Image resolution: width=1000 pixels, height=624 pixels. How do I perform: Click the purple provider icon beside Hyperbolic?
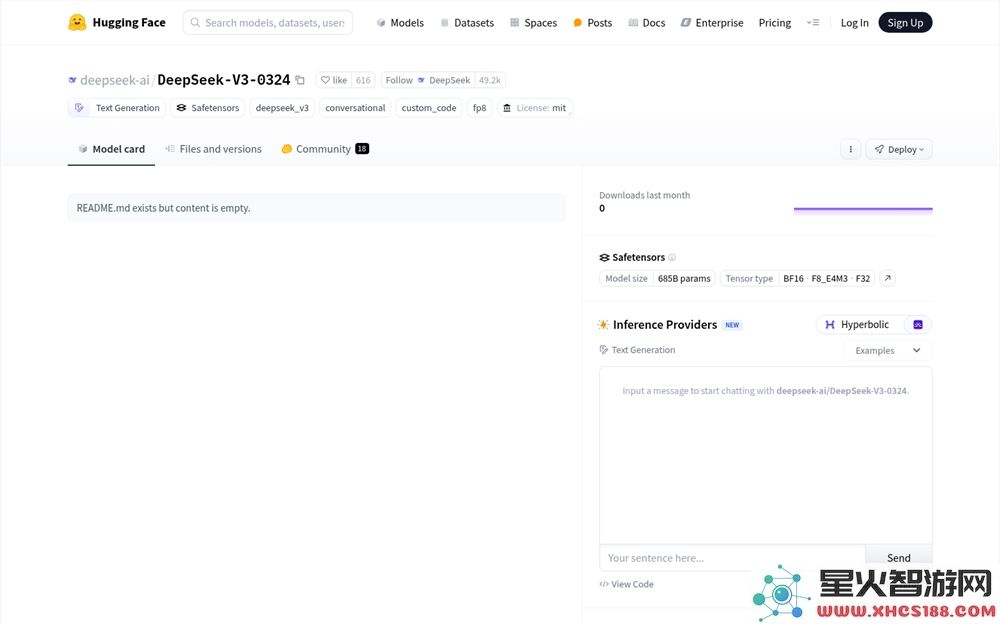click(918, 325)
